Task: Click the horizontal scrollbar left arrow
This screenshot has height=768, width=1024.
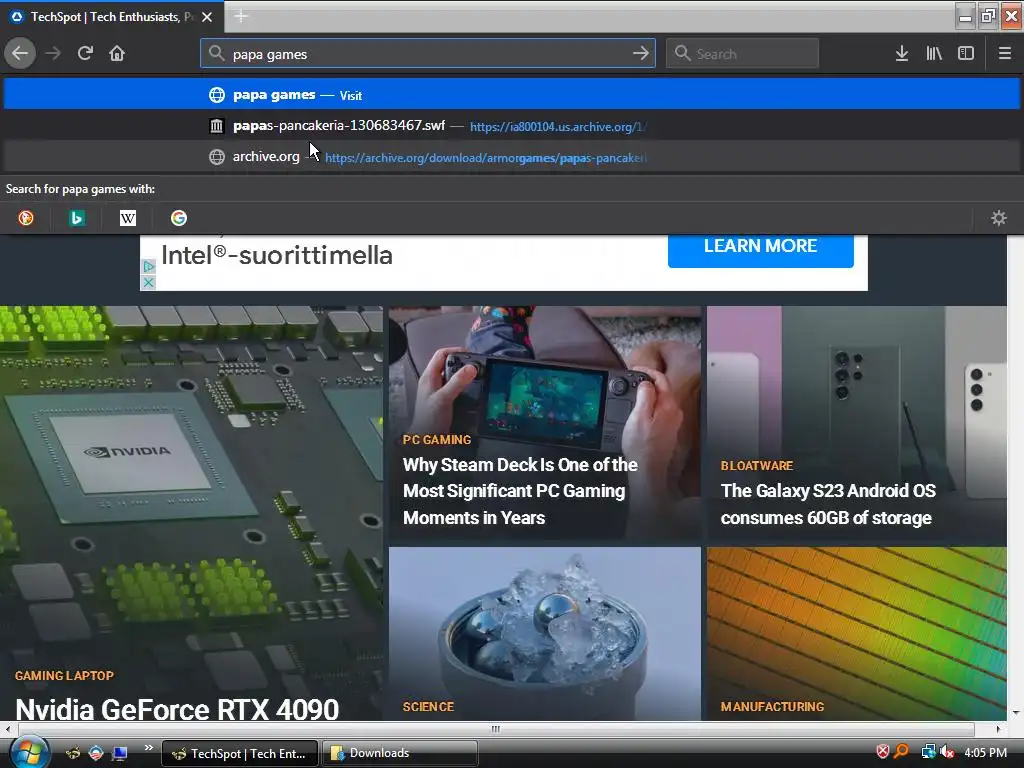Action: click(x=7, y=729)
